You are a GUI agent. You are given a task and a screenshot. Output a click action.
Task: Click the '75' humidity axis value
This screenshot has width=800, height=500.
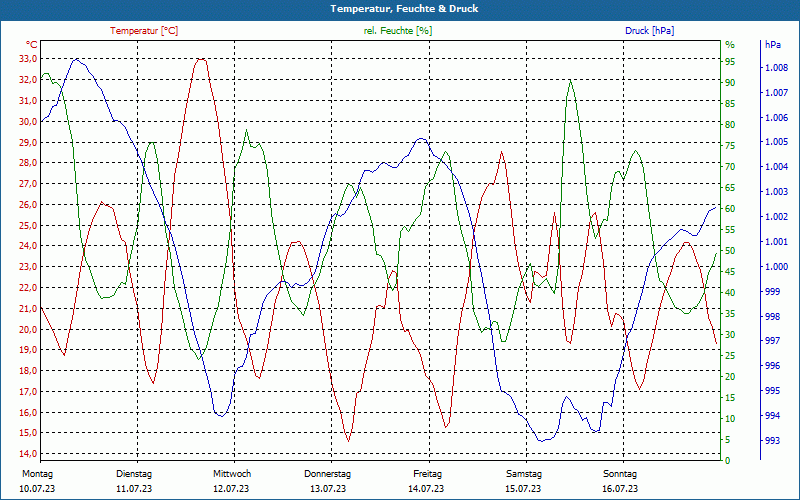pyautogui.click(x=730, y=146)
